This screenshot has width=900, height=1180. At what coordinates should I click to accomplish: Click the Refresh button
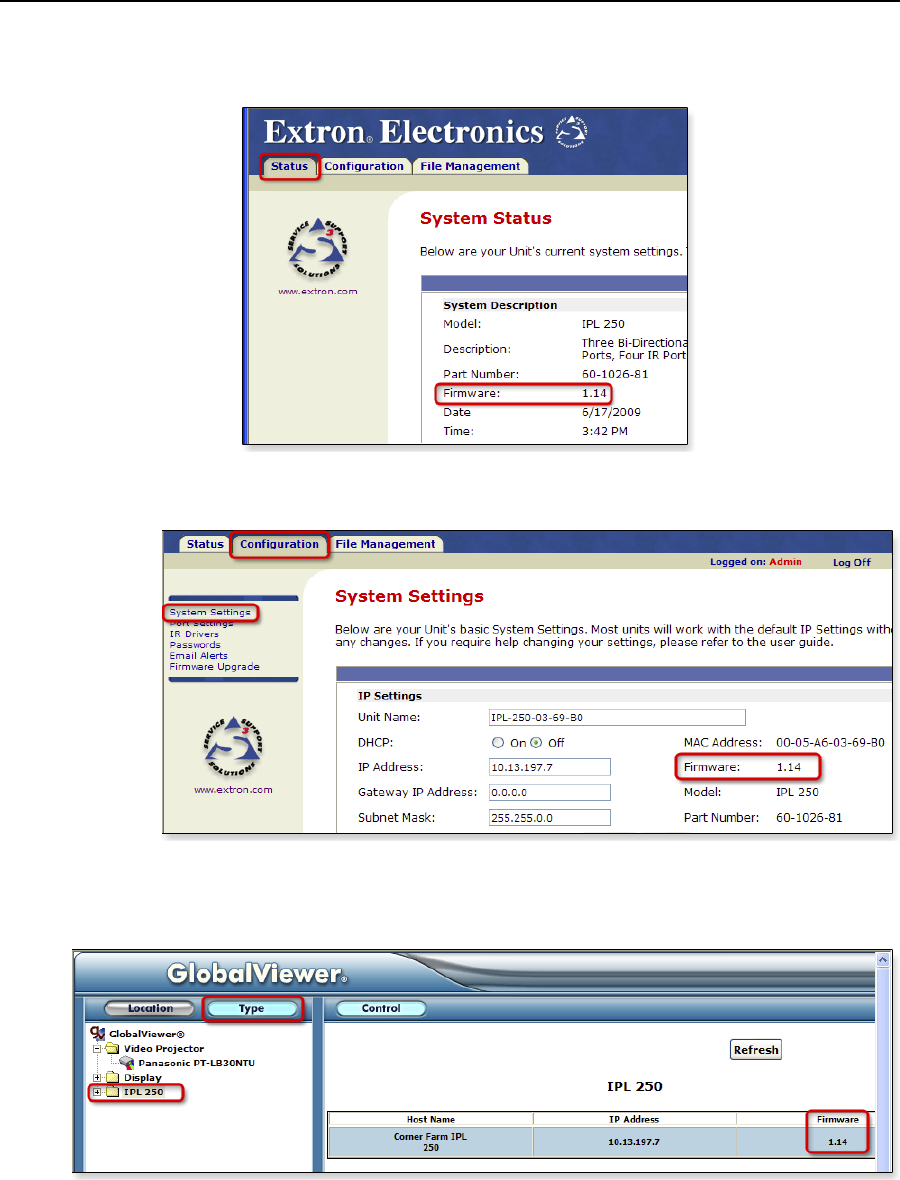coord(756,1050)
